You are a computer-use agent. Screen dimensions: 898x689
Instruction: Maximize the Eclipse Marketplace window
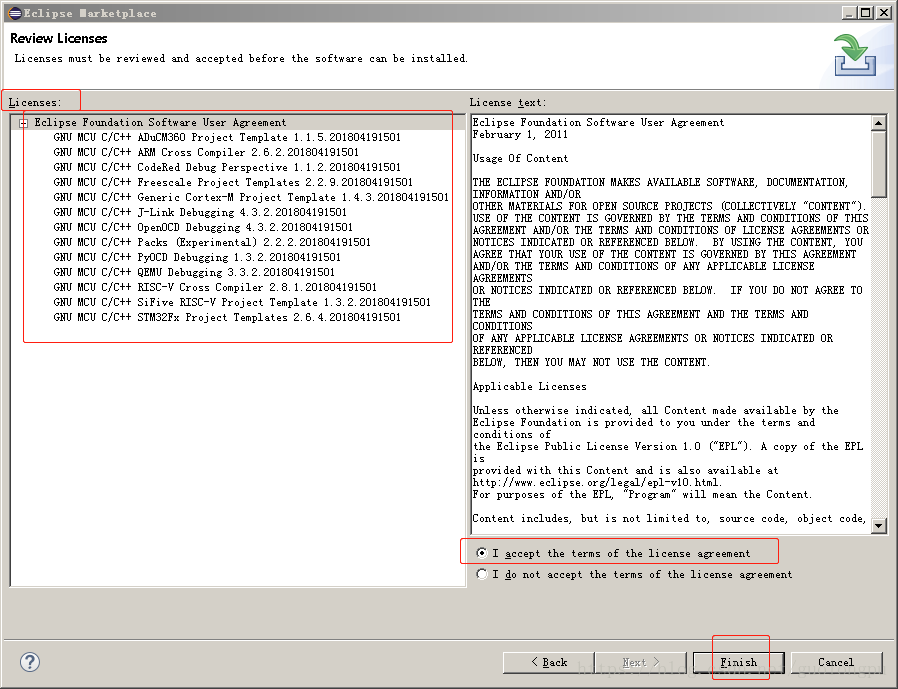click(x=866, y=13)
